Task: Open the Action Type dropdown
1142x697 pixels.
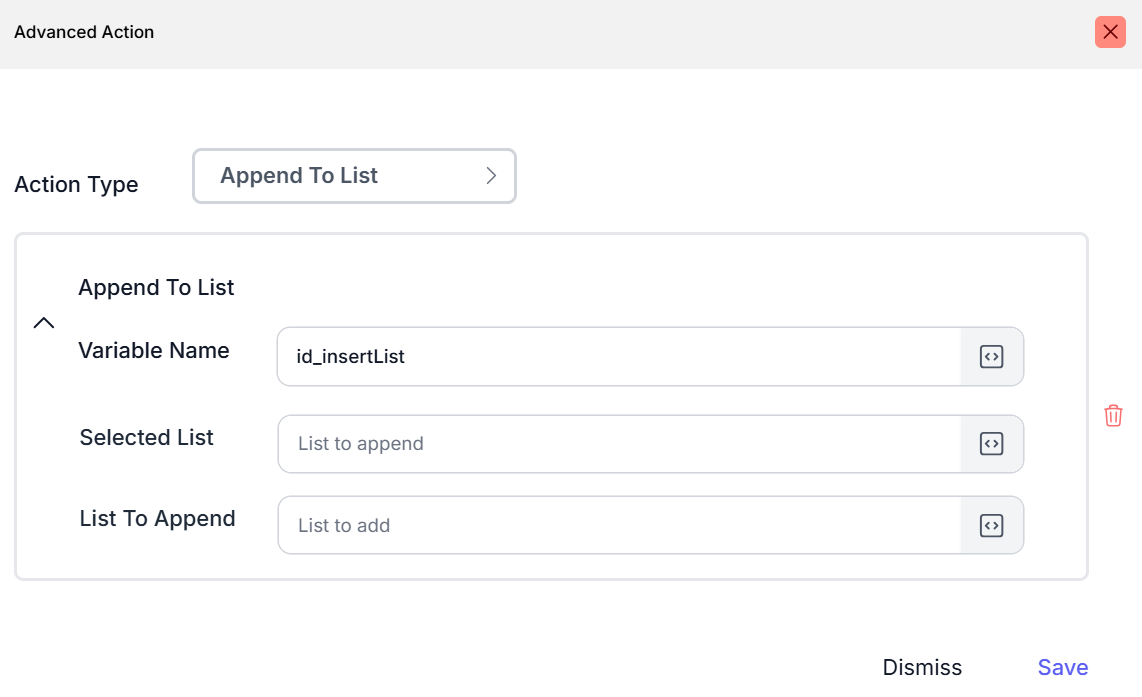Action: click(354, 176)
